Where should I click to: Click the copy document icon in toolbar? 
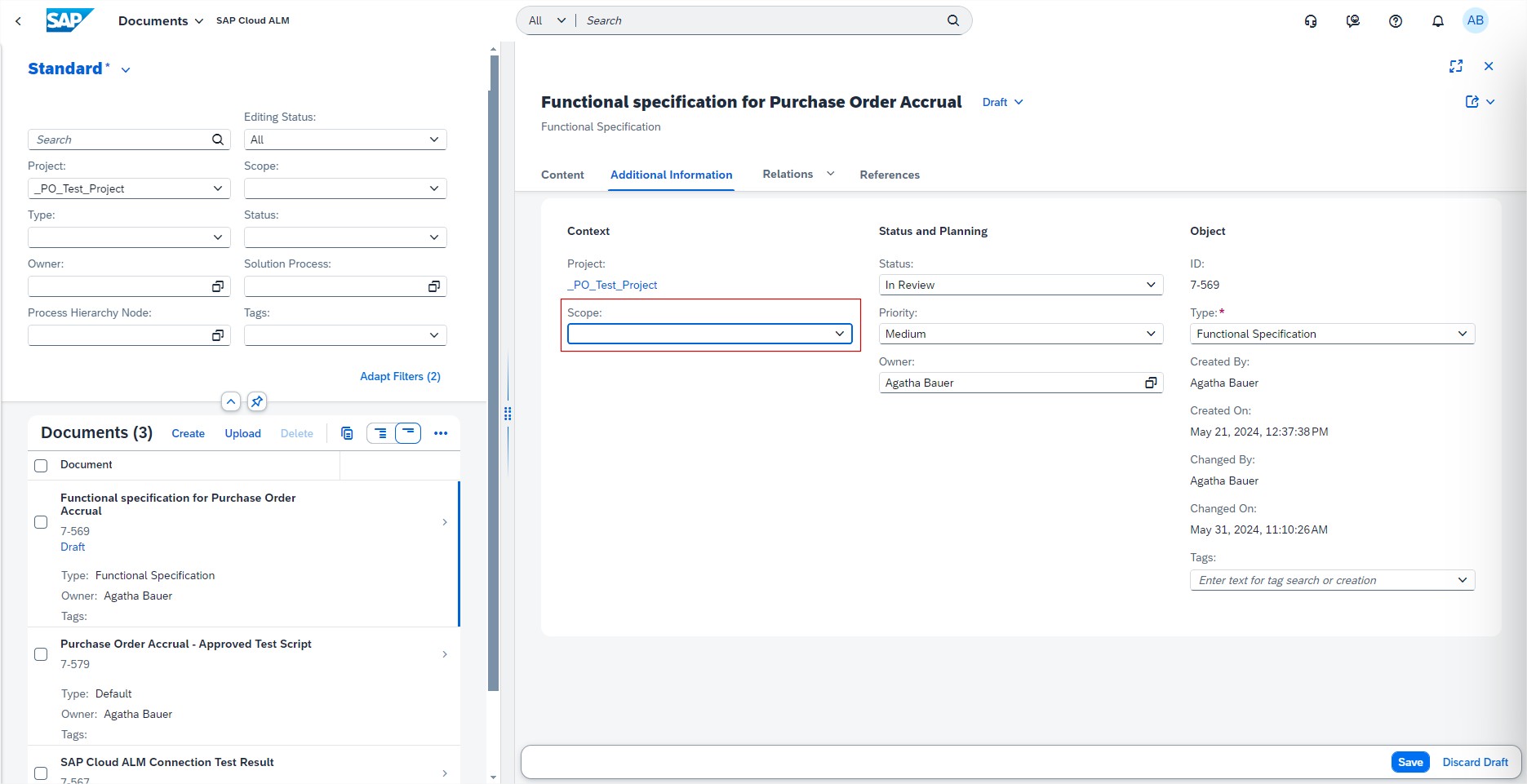[x=347, y=433]
